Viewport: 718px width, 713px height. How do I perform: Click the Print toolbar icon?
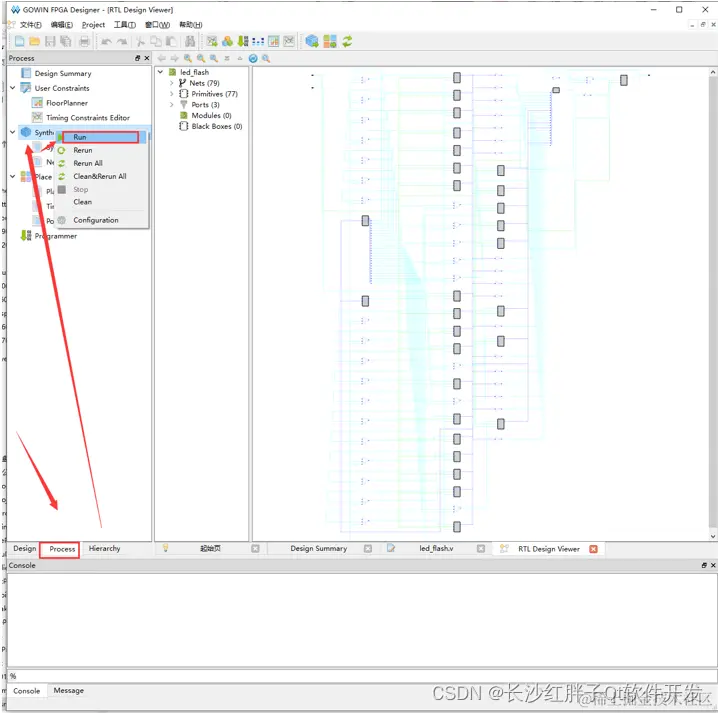84,41
